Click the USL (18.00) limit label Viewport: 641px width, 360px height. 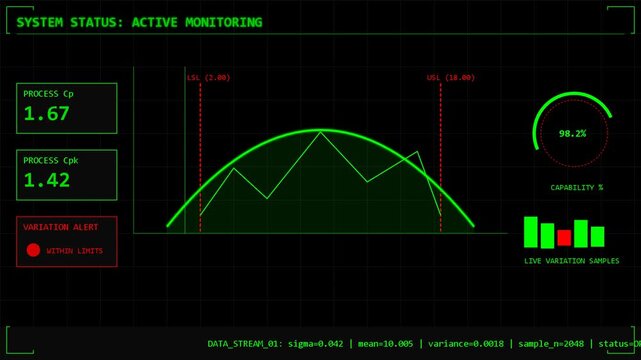[451, 77]
